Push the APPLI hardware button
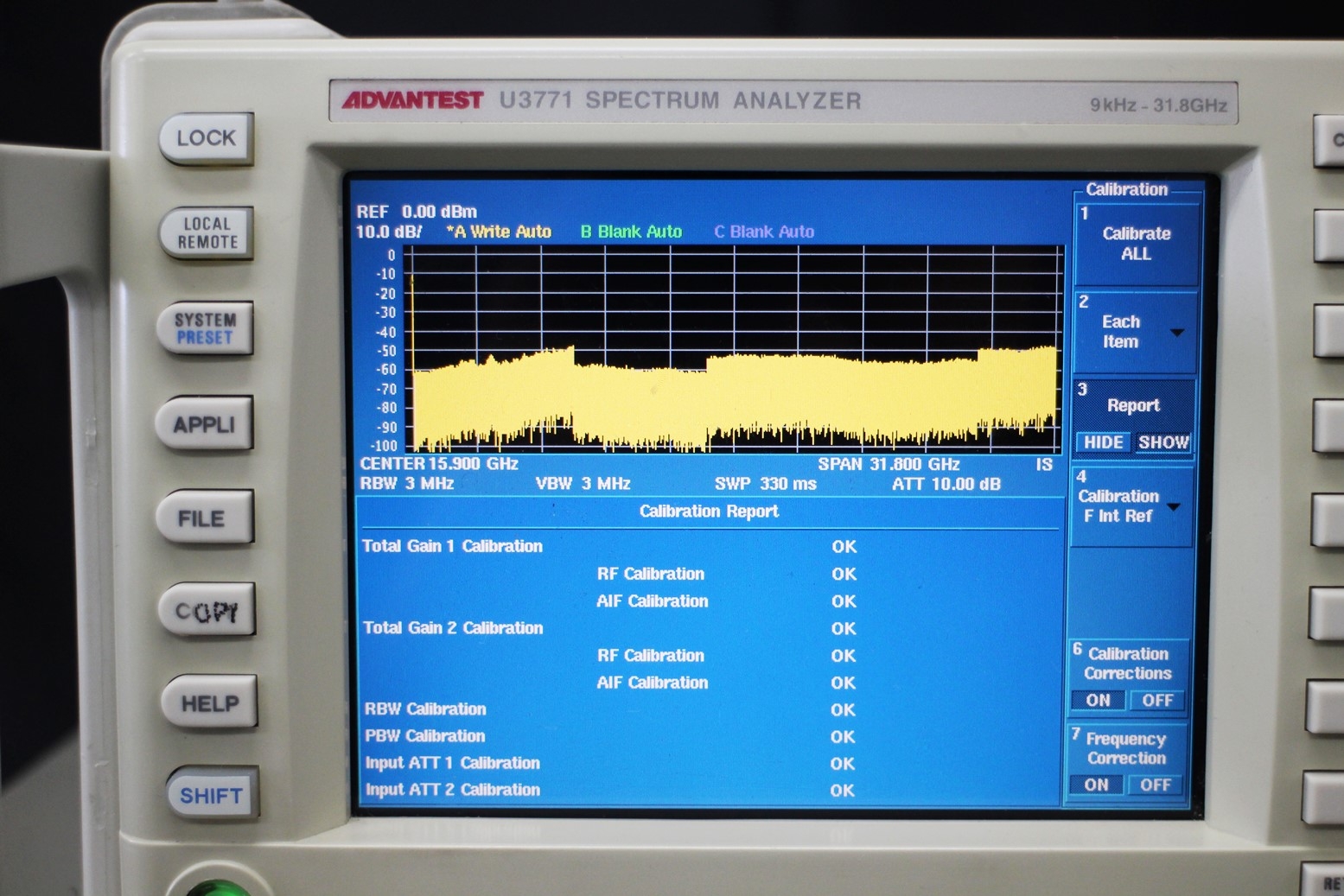This screenshot has height=896, width=1344. [205, 423]
